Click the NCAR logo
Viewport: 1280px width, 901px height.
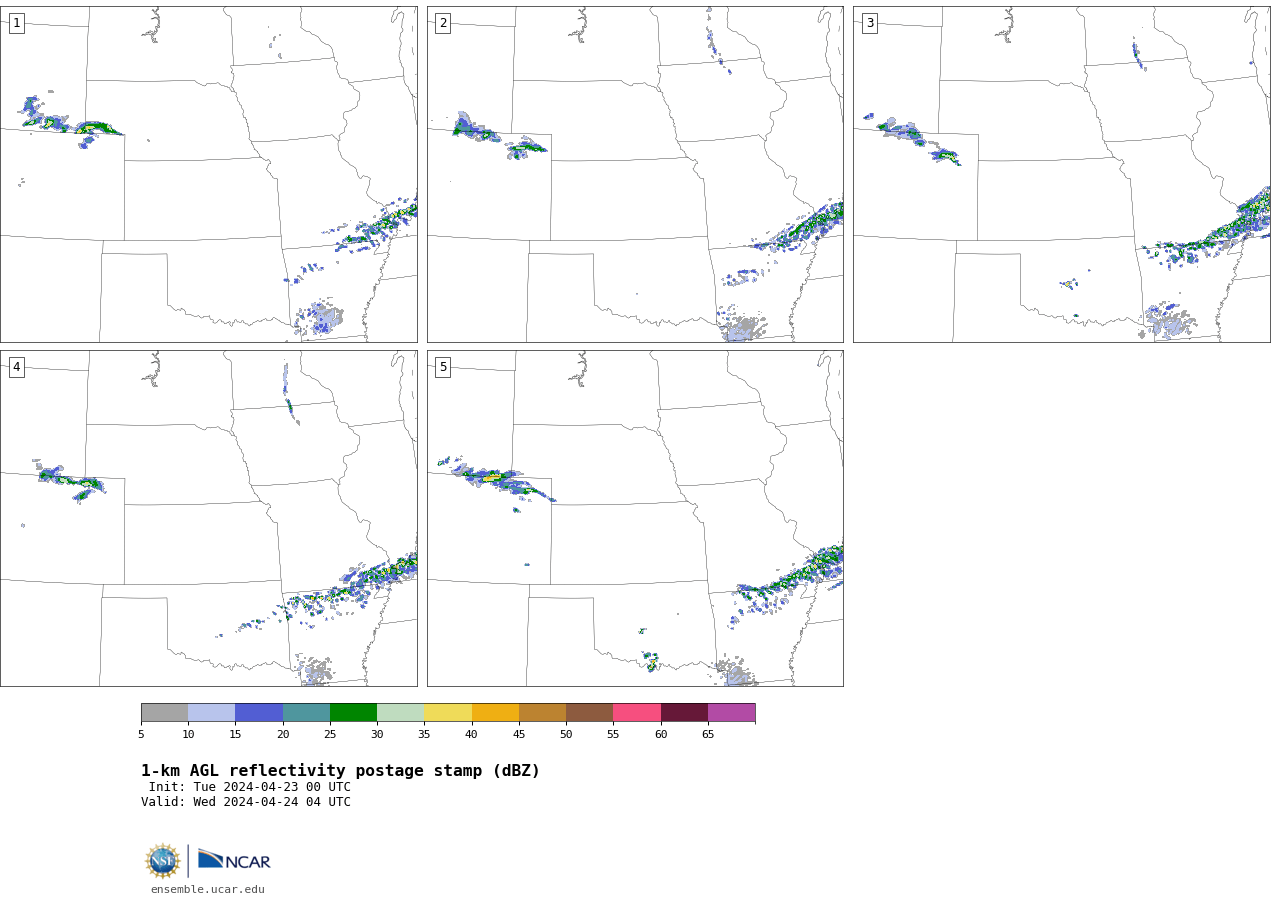(234, 860)
